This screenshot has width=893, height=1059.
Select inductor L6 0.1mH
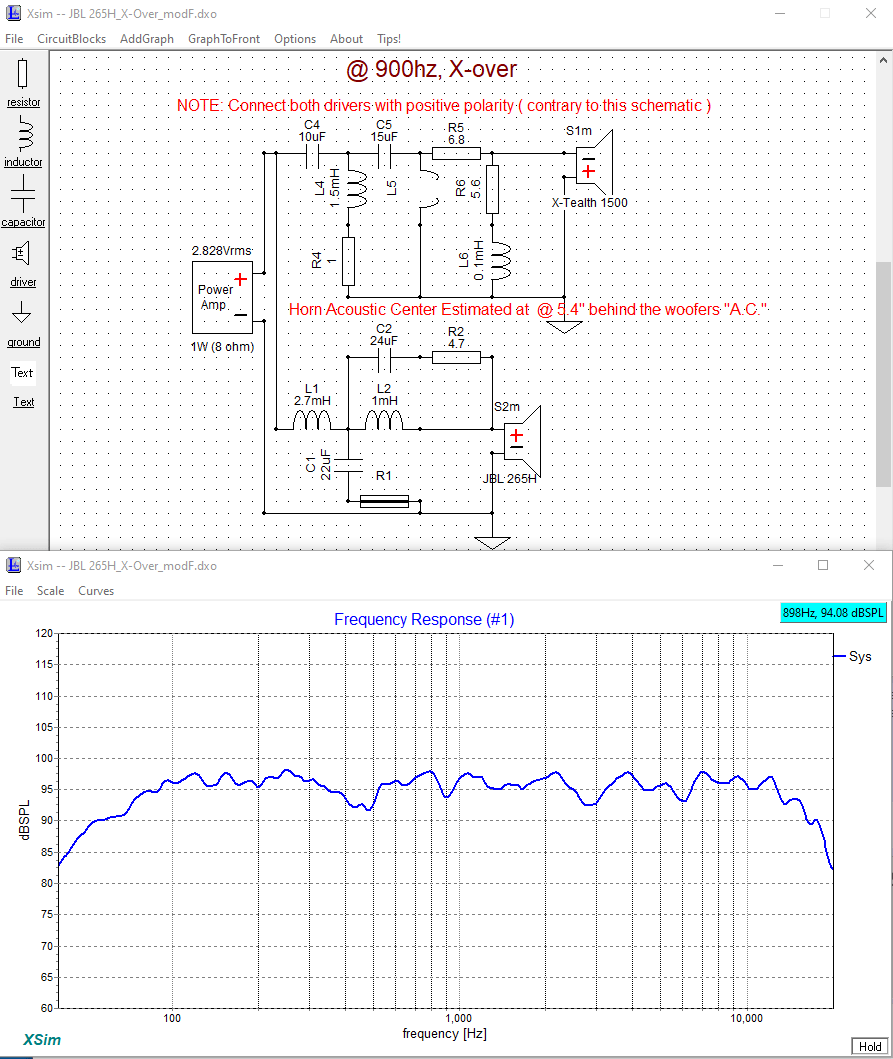pyautogui.click(x=500, y=261)
